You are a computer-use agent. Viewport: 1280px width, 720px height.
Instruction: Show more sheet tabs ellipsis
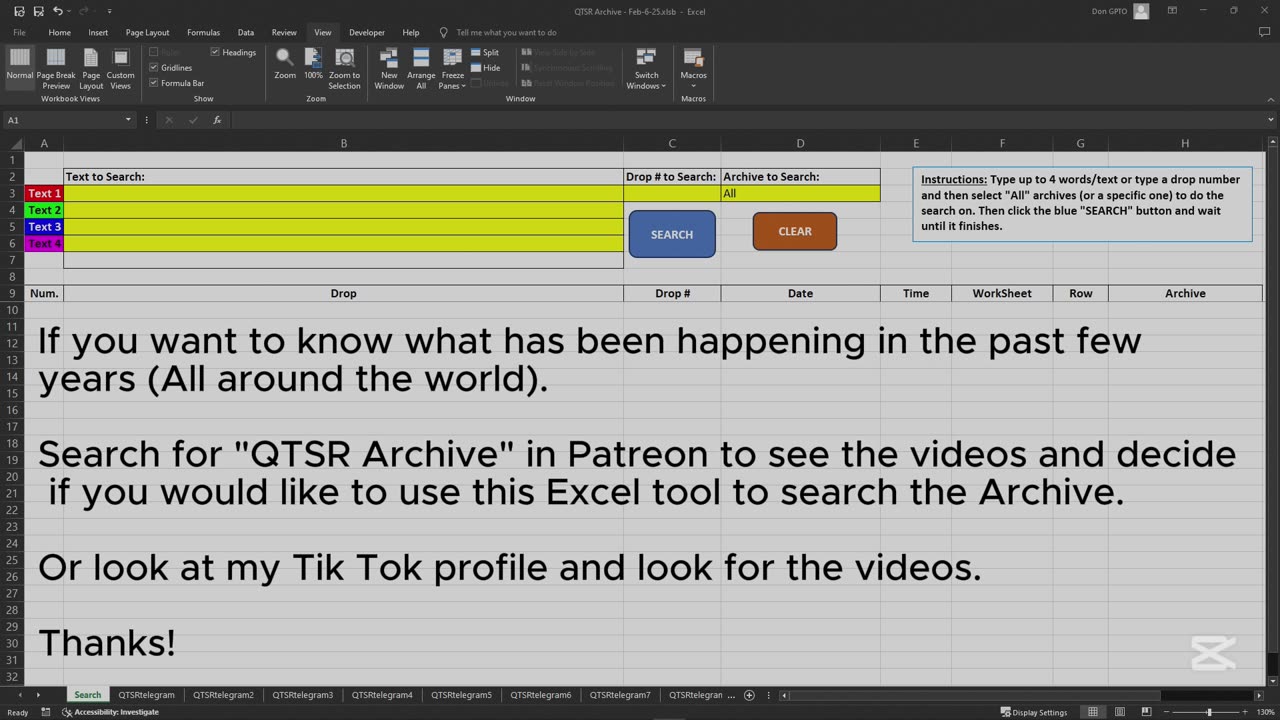[x=731, y=695]
